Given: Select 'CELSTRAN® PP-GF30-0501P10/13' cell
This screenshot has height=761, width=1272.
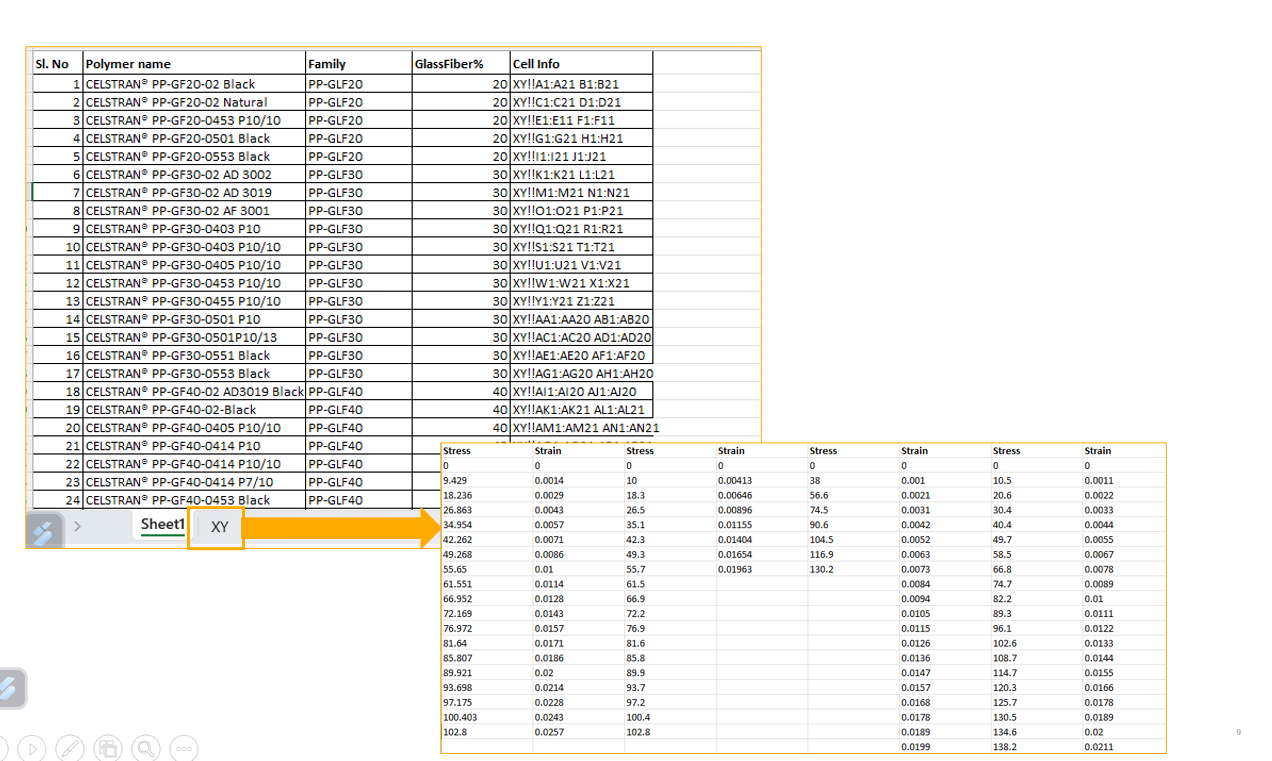Looking at the screenshot, I should pos(194,337).
